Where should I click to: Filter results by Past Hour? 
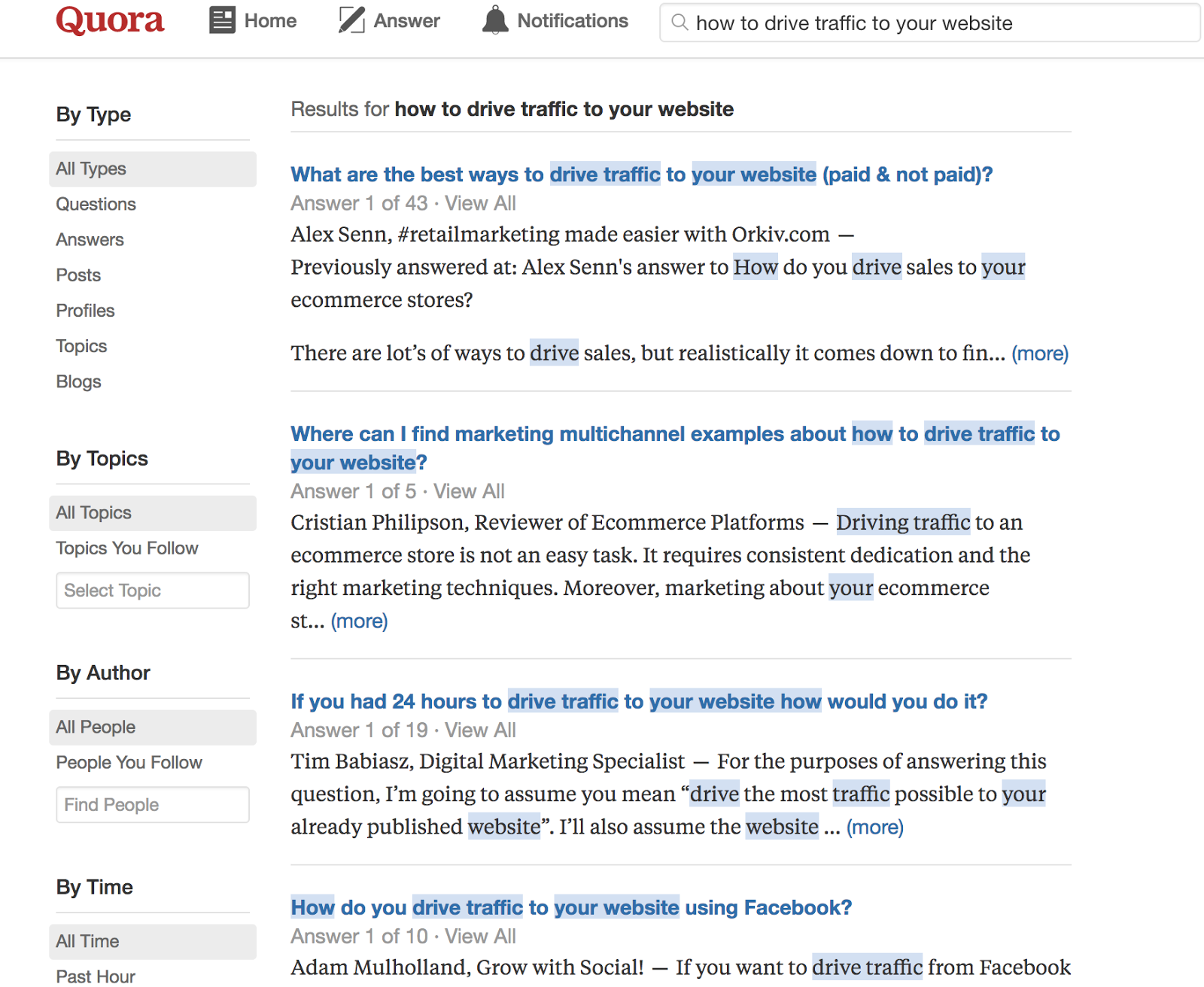[96, 976]
